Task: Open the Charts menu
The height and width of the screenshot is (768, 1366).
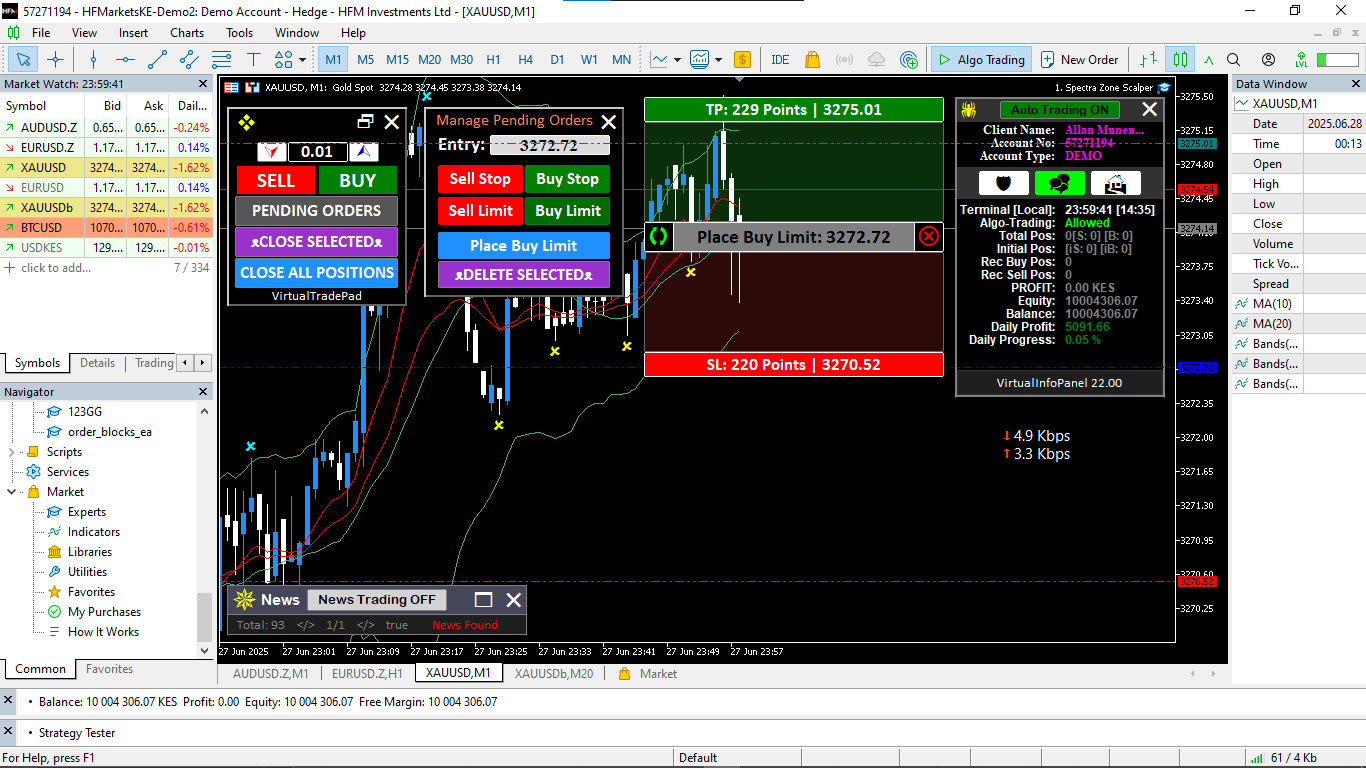Action: (187, 32)
